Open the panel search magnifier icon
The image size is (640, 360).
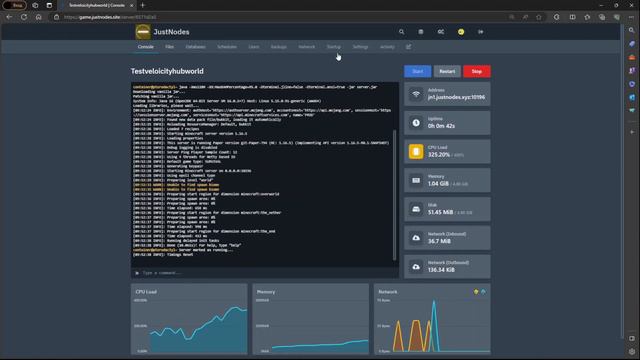pyautogui.click(x=402, y=32)
